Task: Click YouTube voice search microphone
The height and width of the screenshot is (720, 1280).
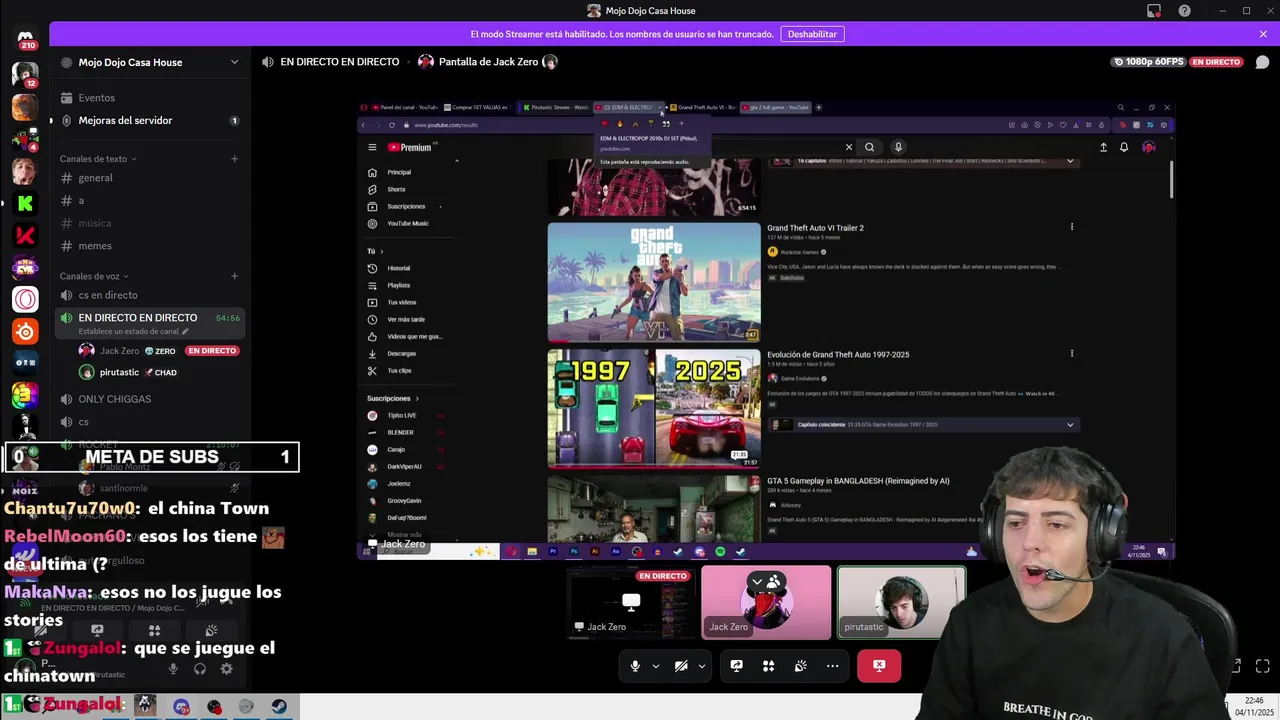Action: (x=898, y=147)
